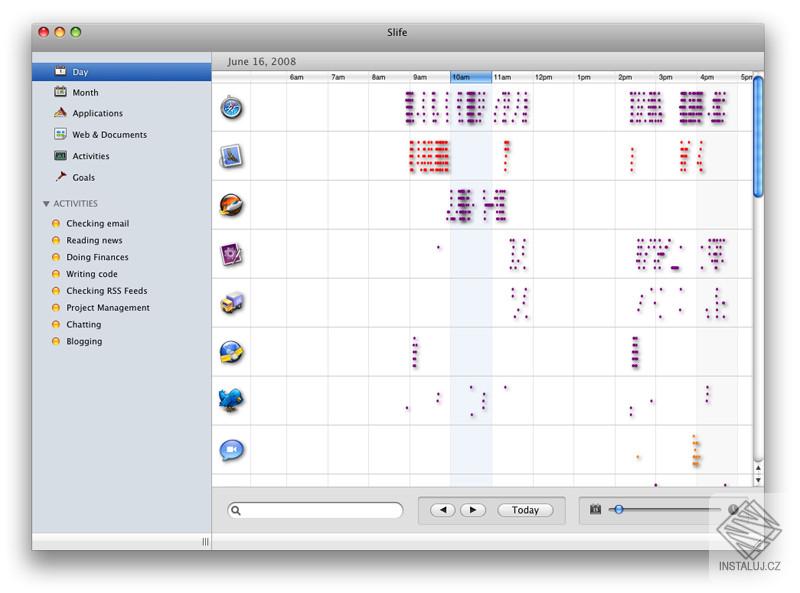Click the 2pm hour header
This screenshot has width=800, height=593.
point(625,77)
